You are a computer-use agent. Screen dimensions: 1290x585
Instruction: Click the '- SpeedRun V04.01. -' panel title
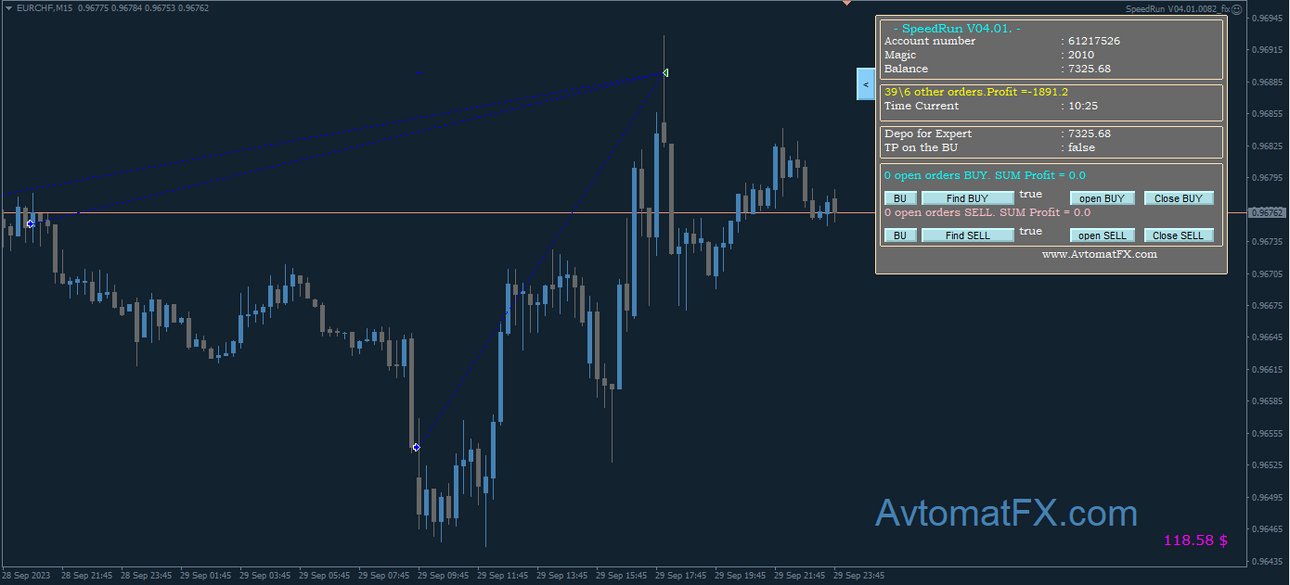[956, 28]
